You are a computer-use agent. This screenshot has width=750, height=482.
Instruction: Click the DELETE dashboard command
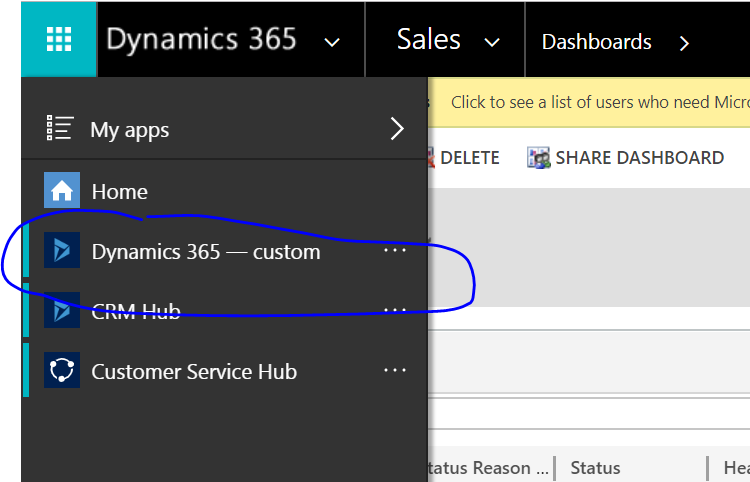pyautogui.click(x=469, y=158)
